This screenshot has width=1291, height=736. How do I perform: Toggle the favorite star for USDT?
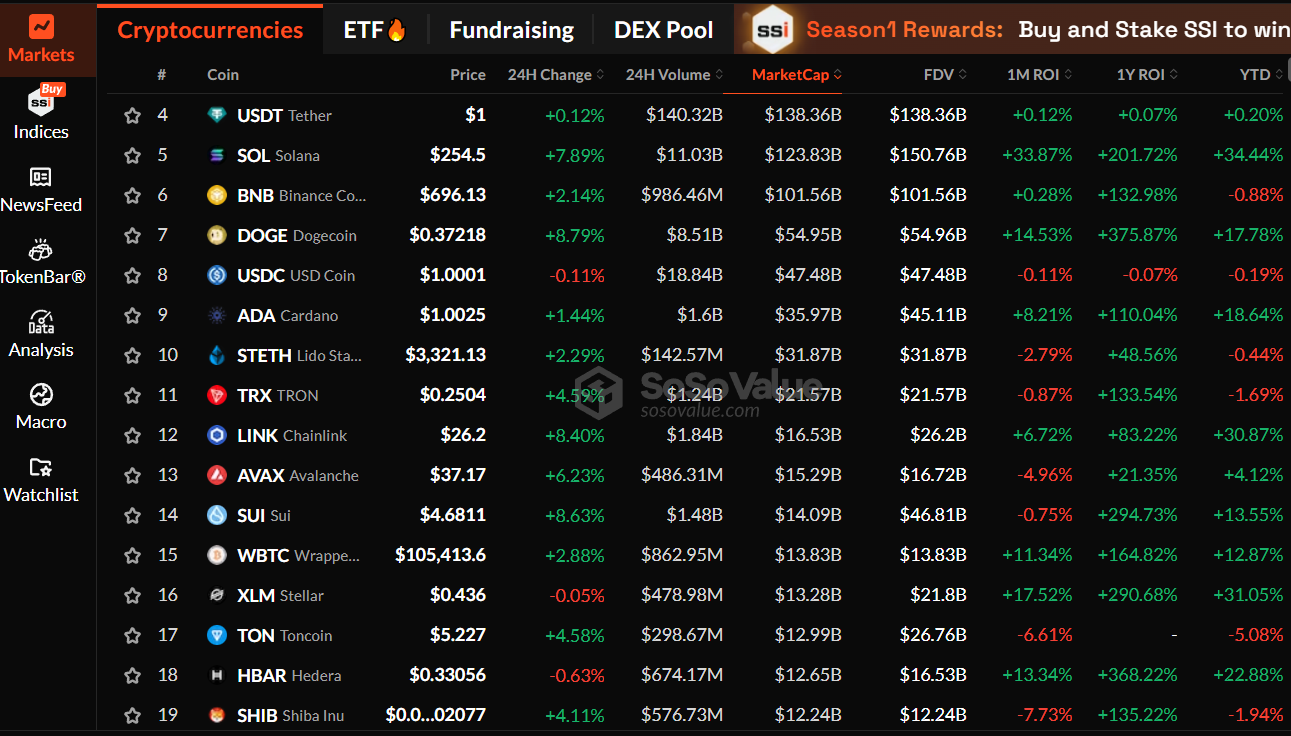coord(132,115)
